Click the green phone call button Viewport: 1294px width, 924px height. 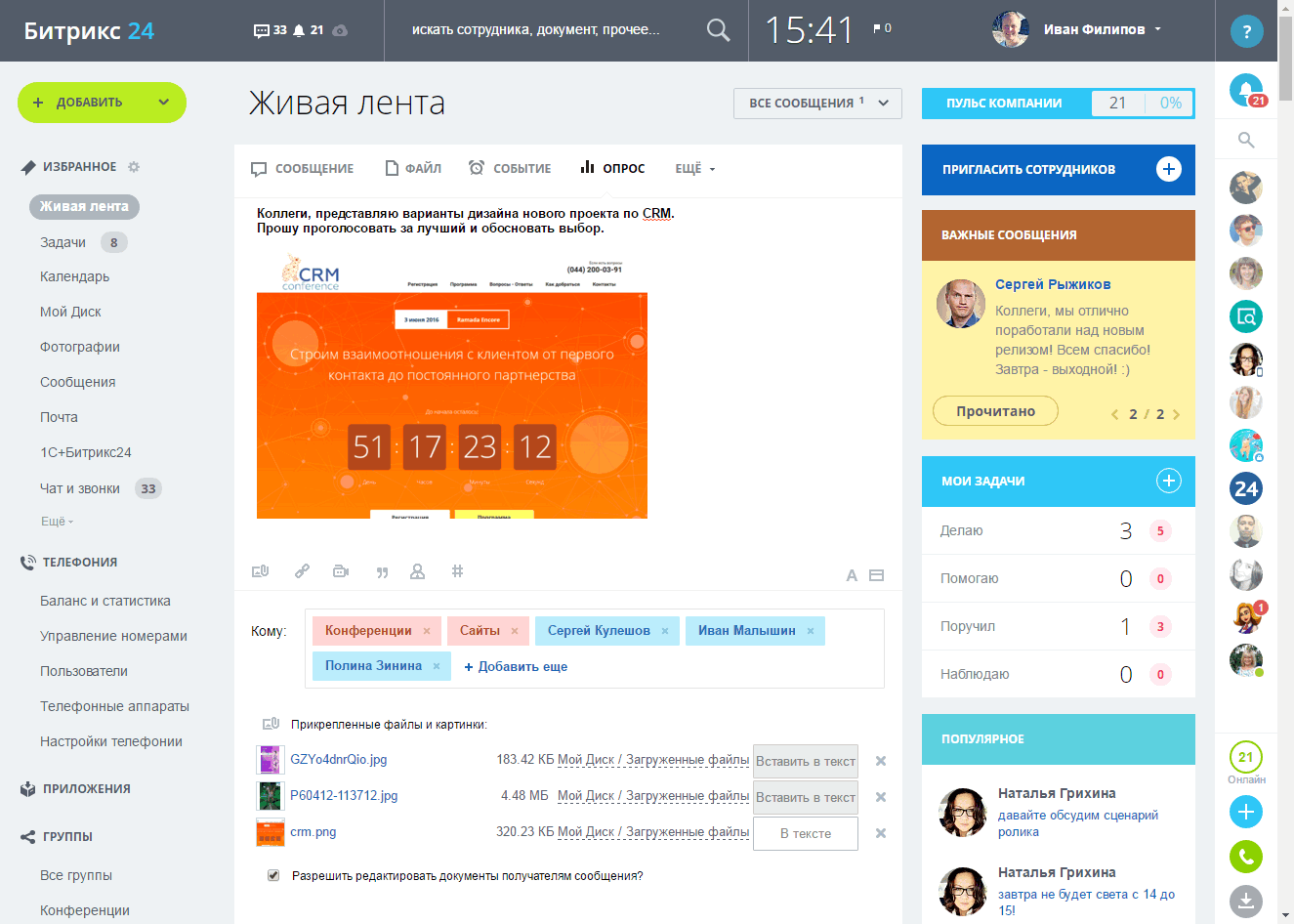pos(1246,857)
